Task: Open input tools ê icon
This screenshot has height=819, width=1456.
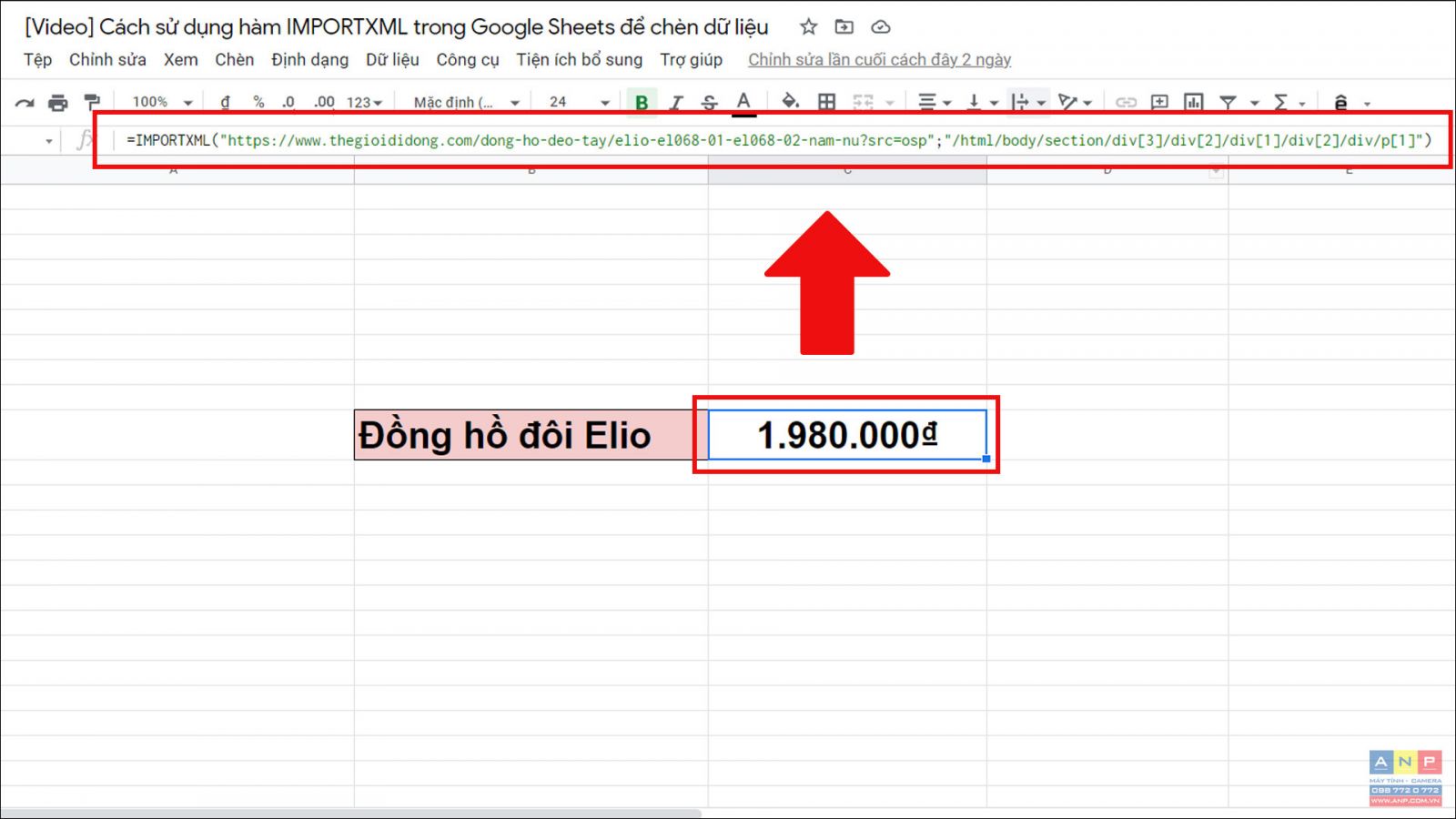Action: pos(1340,102)
